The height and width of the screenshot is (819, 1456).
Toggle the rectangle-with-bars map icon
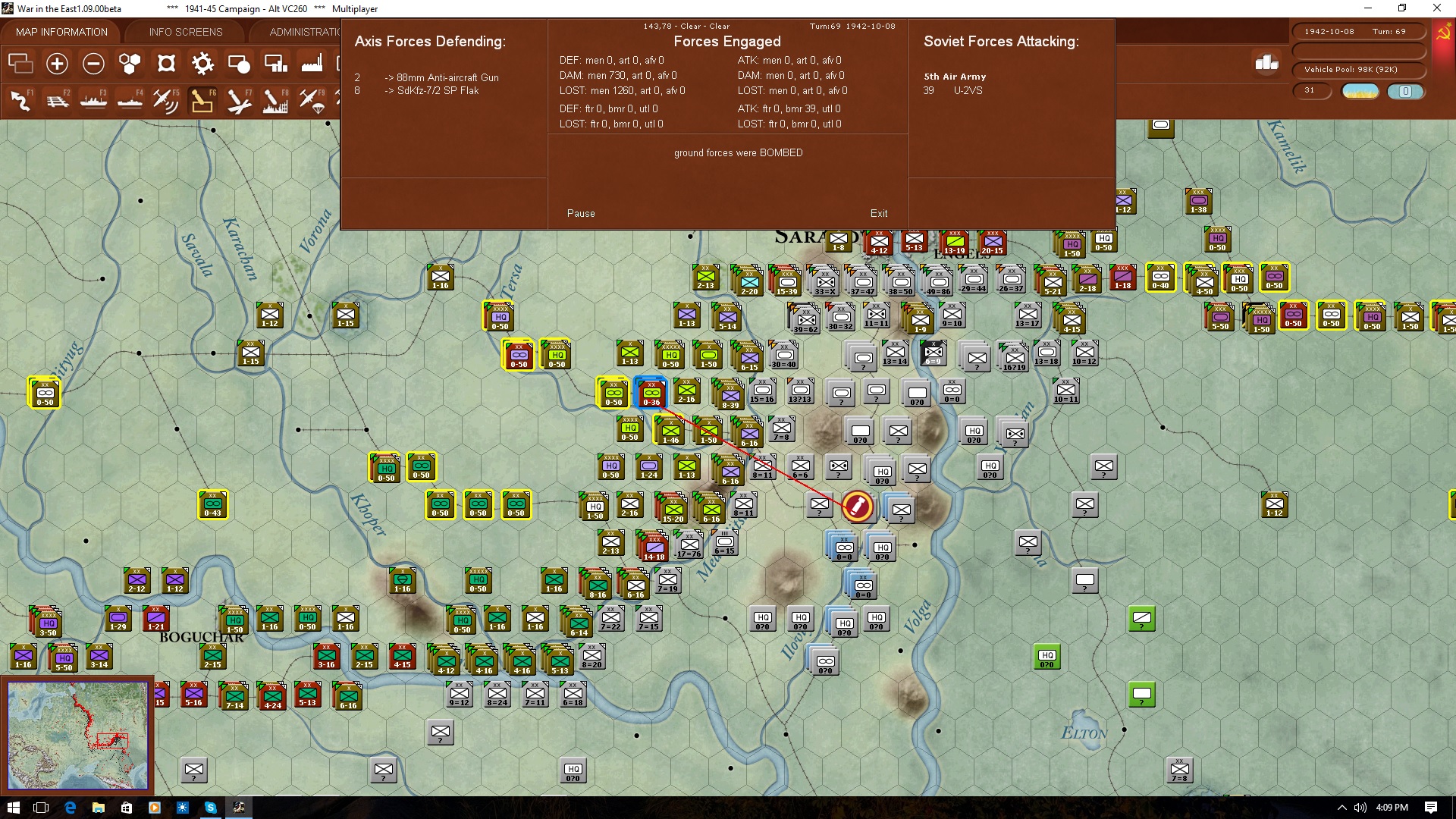(275, 64)
